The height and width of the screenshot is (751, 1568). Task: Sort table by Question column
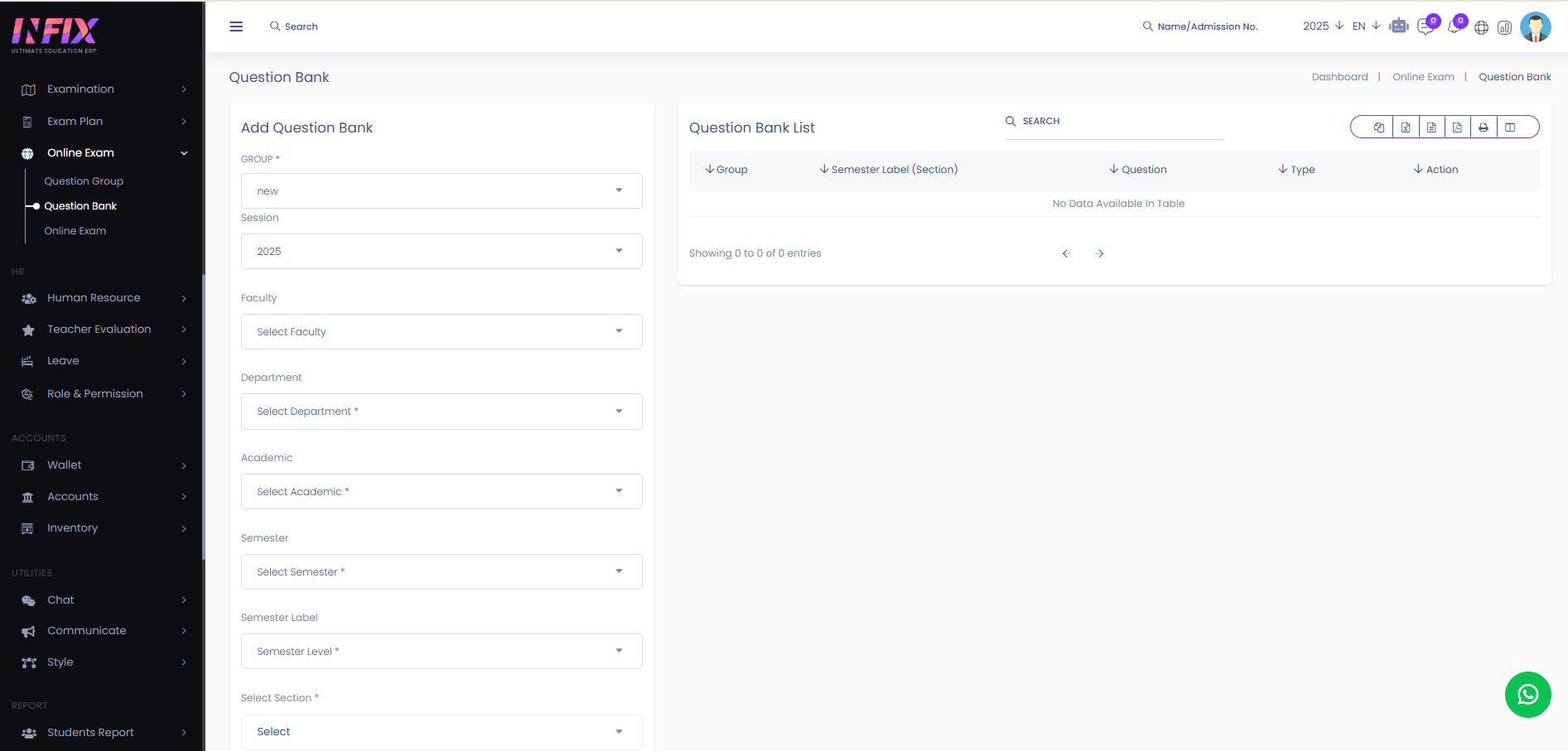pyautogui.click(x=1138, y=170)
